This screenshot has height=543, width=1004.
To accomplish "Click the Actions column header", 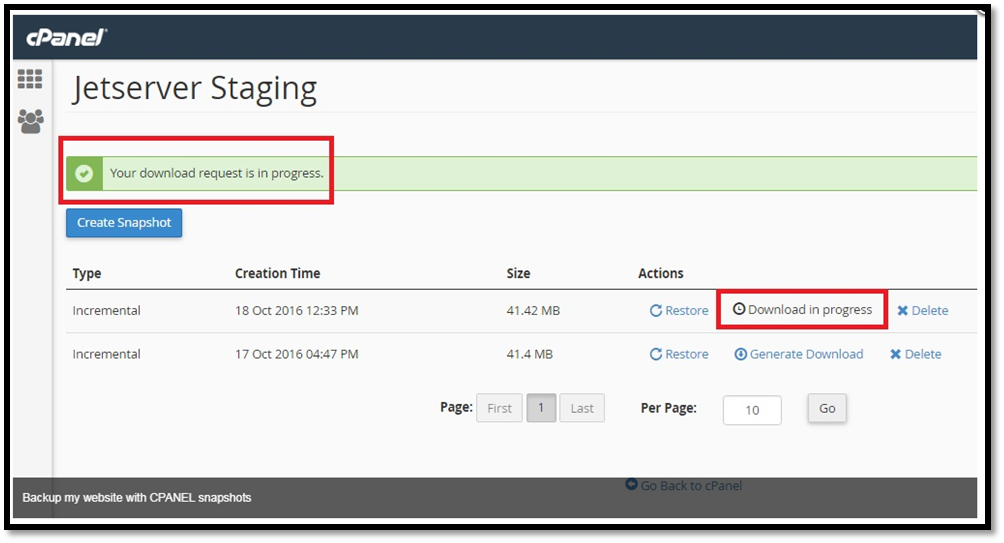I will point(661,273).
